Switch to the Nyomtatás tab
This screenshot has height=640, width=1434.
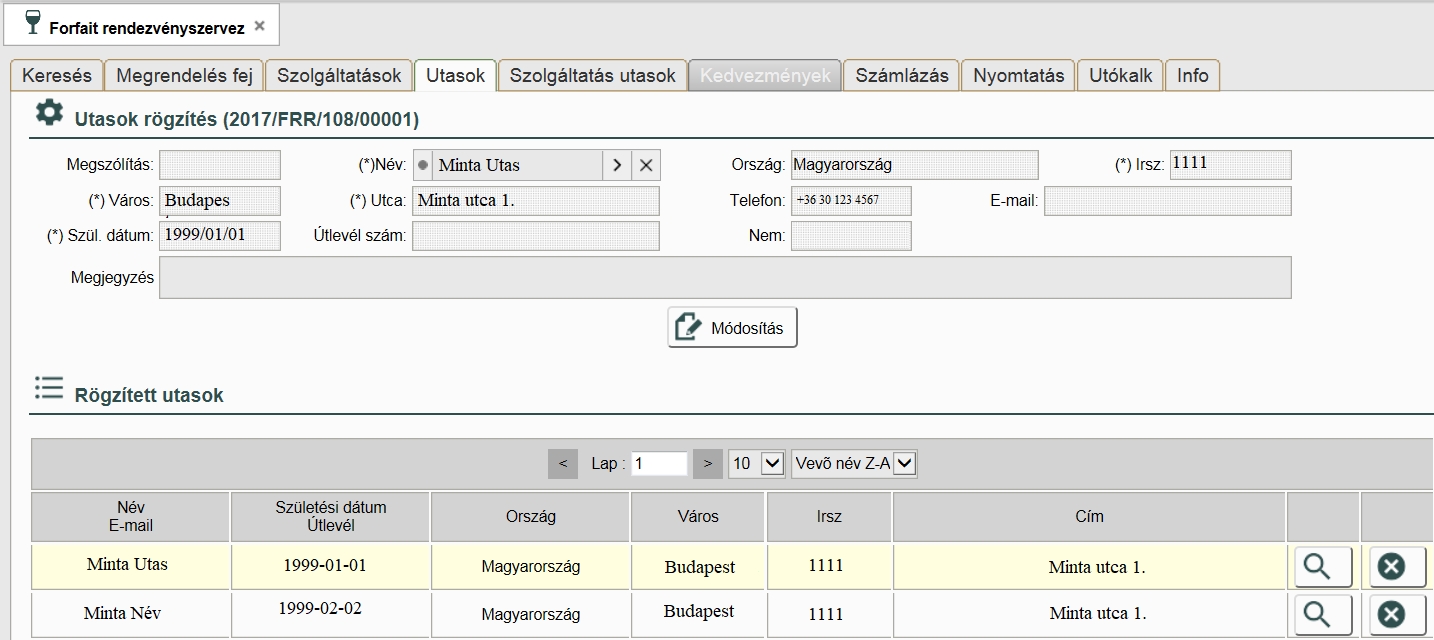(x=1018, y=75)
